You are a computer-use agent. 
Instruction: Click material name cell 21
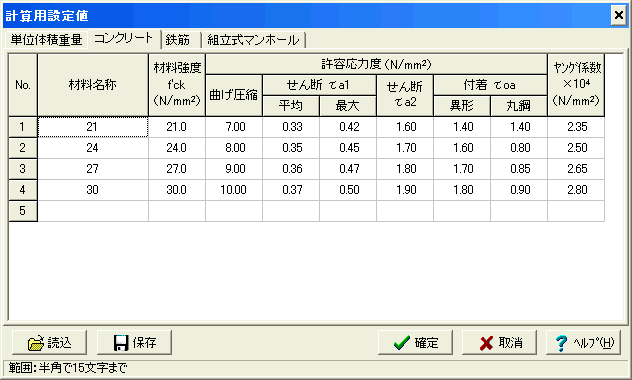pos(93,127)
